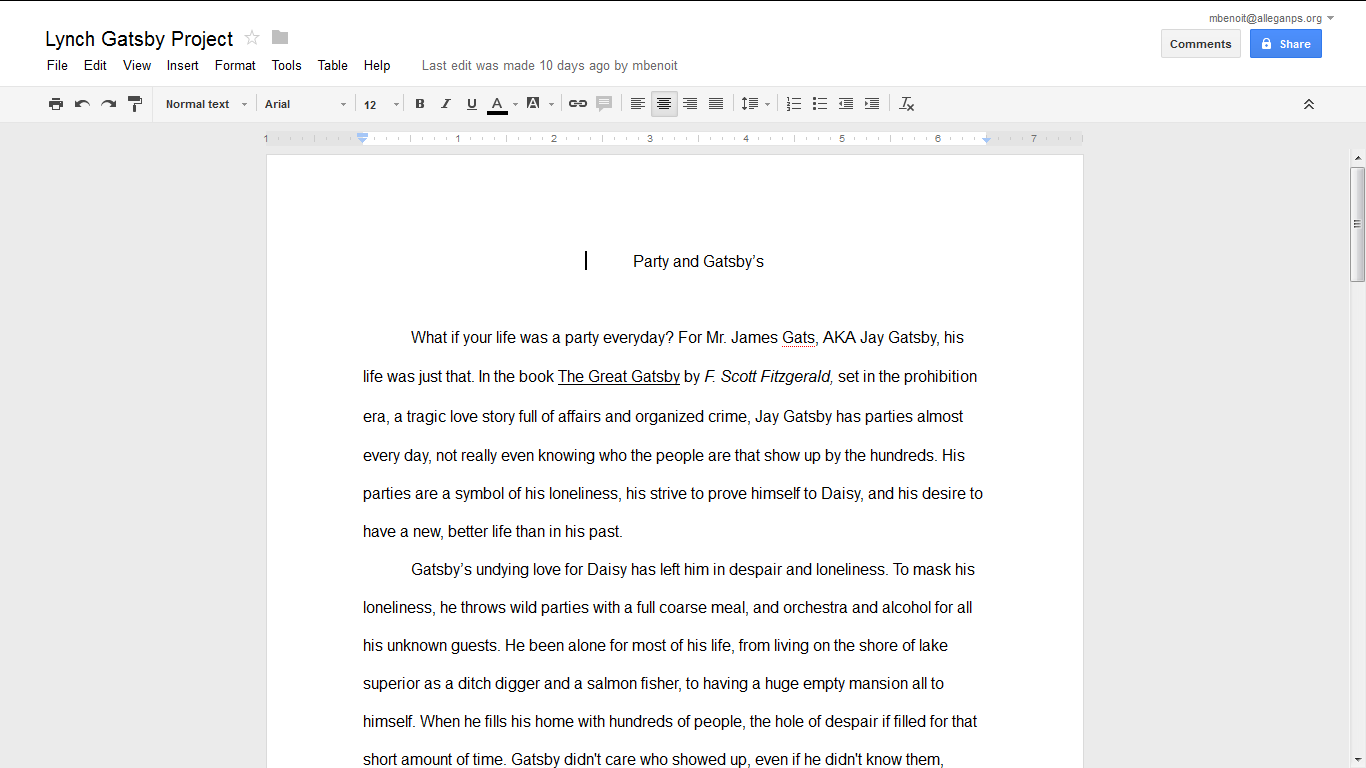Image resolution: width=1366 pixels, height=768 pixels.
Task: Toggle underline formatting
Action: 472,104
